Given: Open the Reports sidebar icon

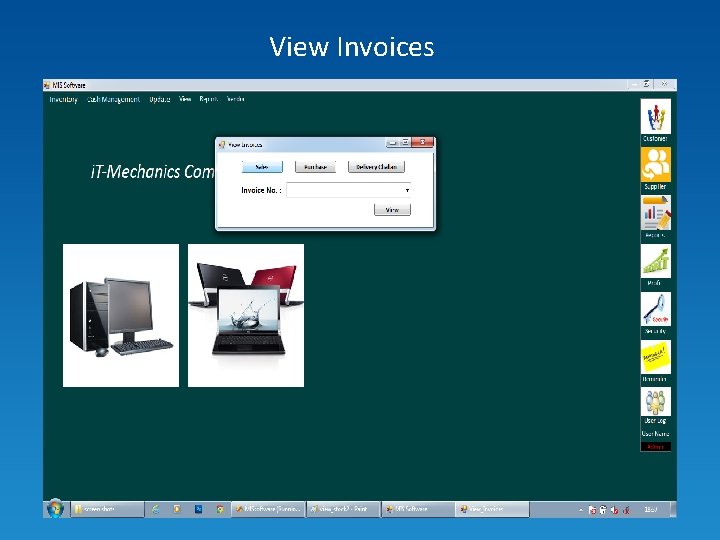Looking at the screenshot, I should click(x=655, y=213).
